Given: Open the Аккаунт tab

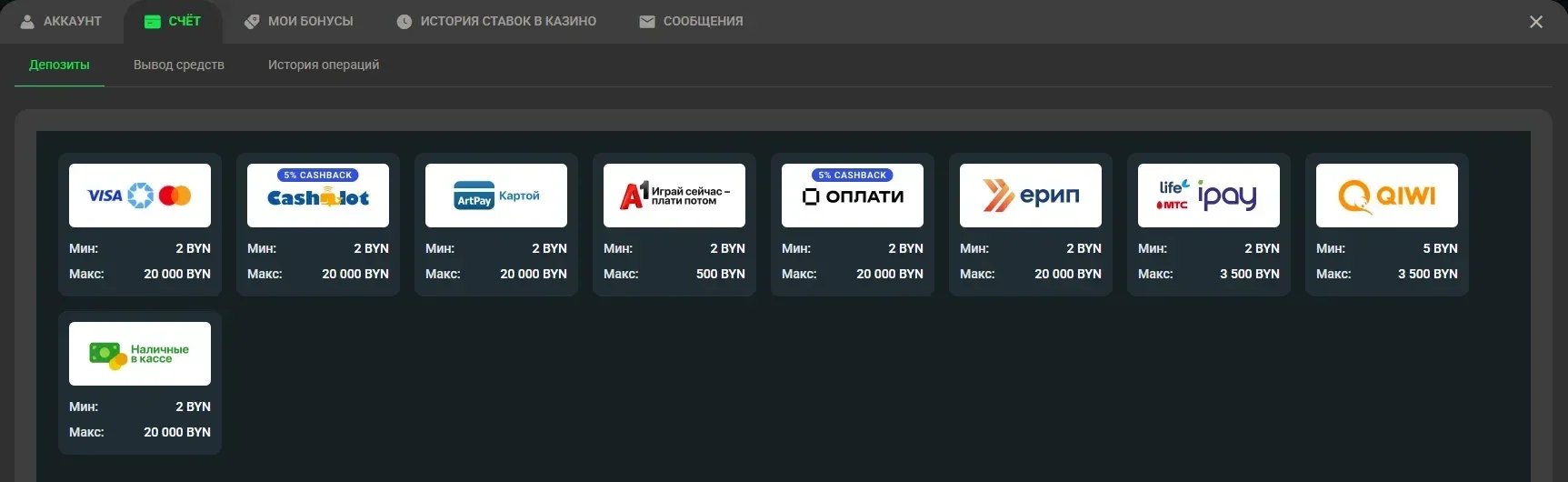Looking at the screenshot, I should [61, 21].
